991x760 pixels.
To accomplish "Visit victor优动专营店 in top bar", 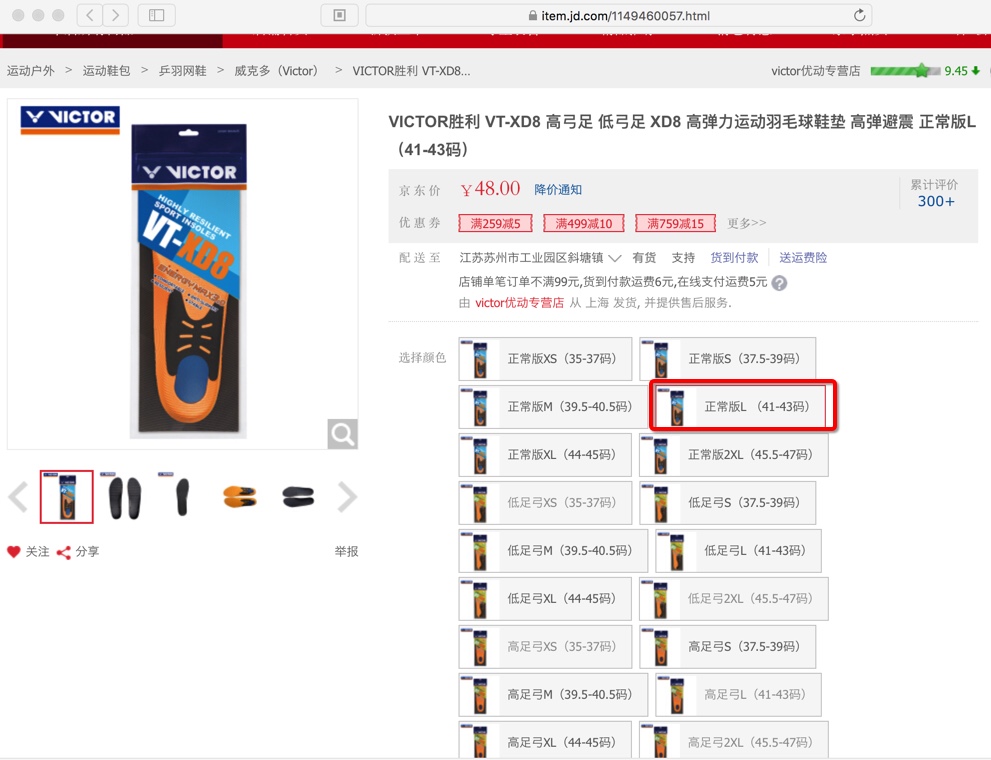I will click(815, 71).
